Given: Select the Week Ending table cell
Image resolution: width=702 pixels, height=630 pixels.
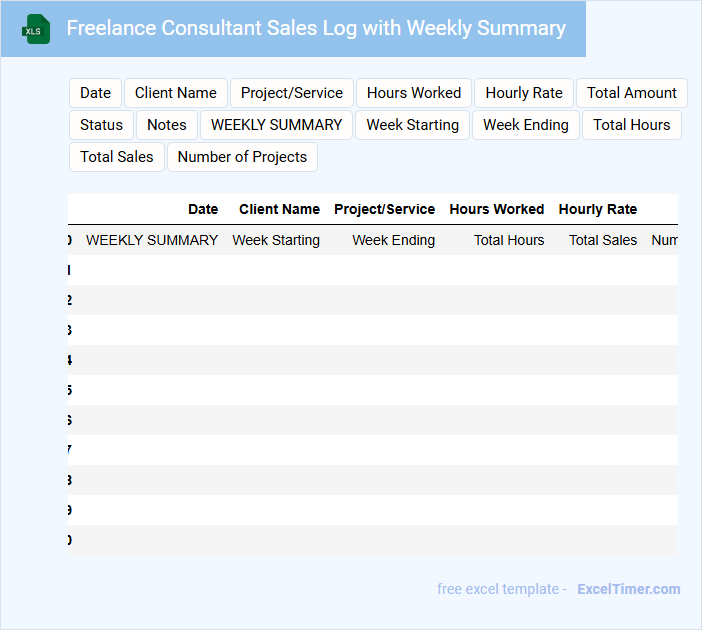Looking at the screenshot, I should [394, 240].
